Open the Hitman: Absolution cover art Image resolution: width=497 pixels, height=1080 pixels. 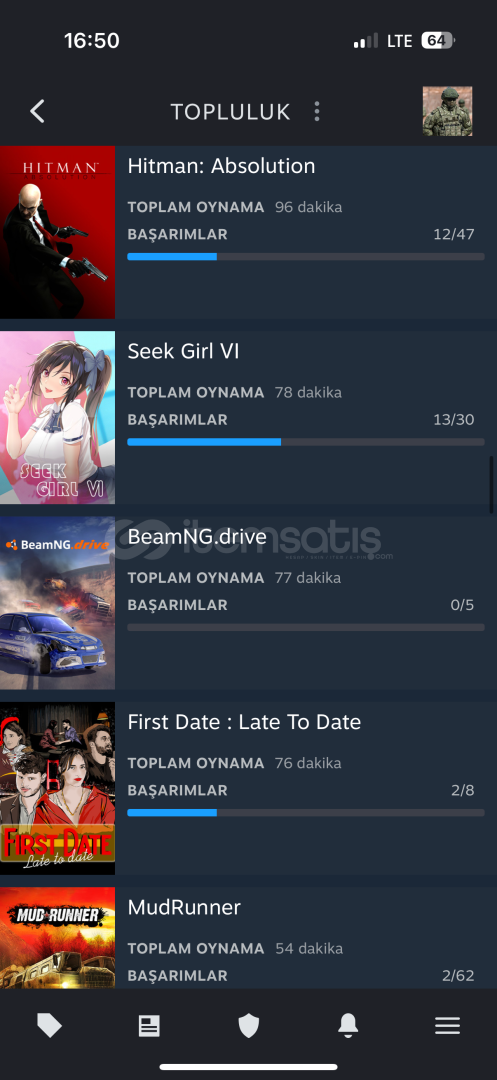[x=57, y=232]
